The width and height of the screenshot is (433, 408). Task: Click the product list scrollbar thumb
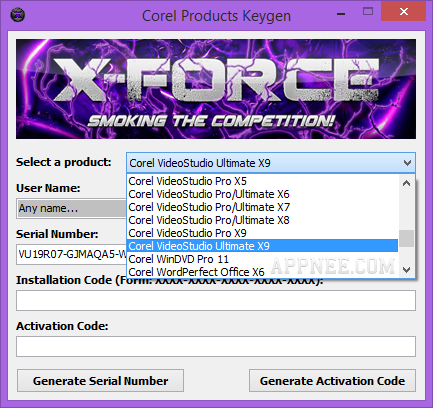pyautogui.click(x=406, y=239)
